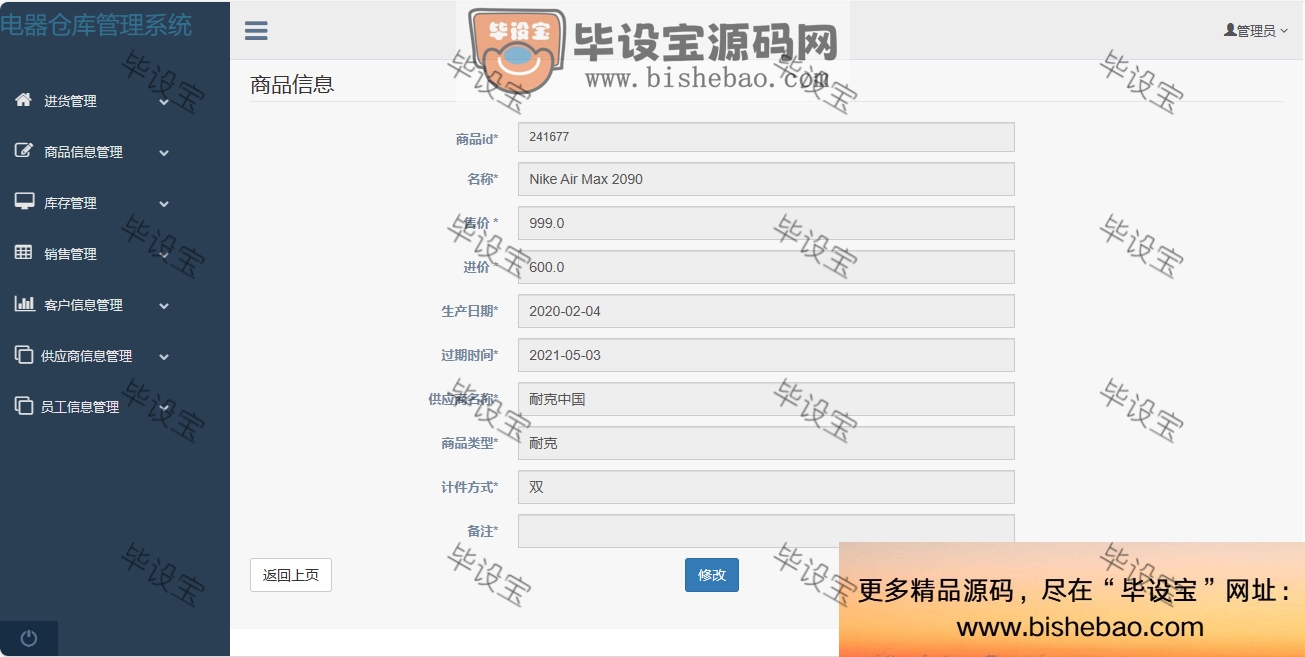Click the 管理员 account label
Image resolution: width=1305 pixels, height=657 pixels.
pos(1256,31)
